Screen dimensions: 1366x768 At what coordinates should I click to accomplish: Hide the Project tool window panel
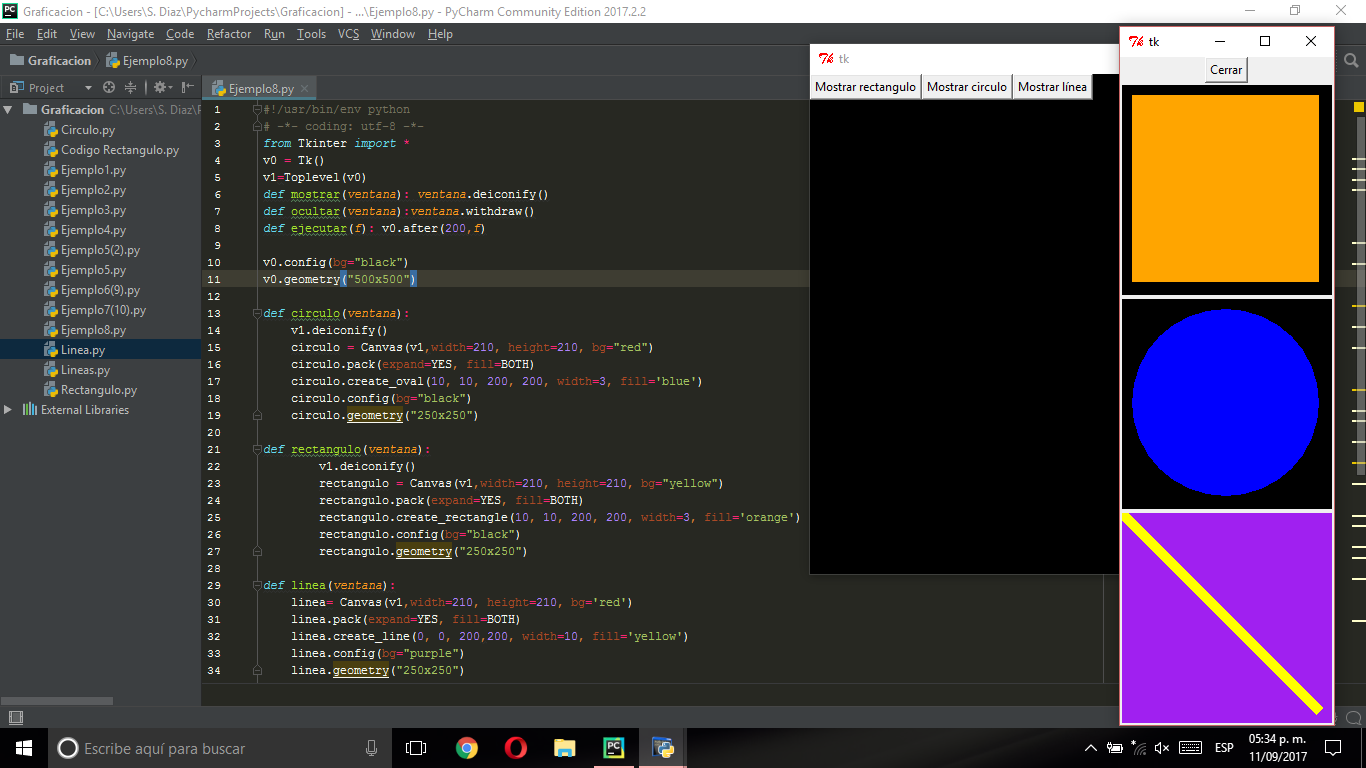pos(186,88)
